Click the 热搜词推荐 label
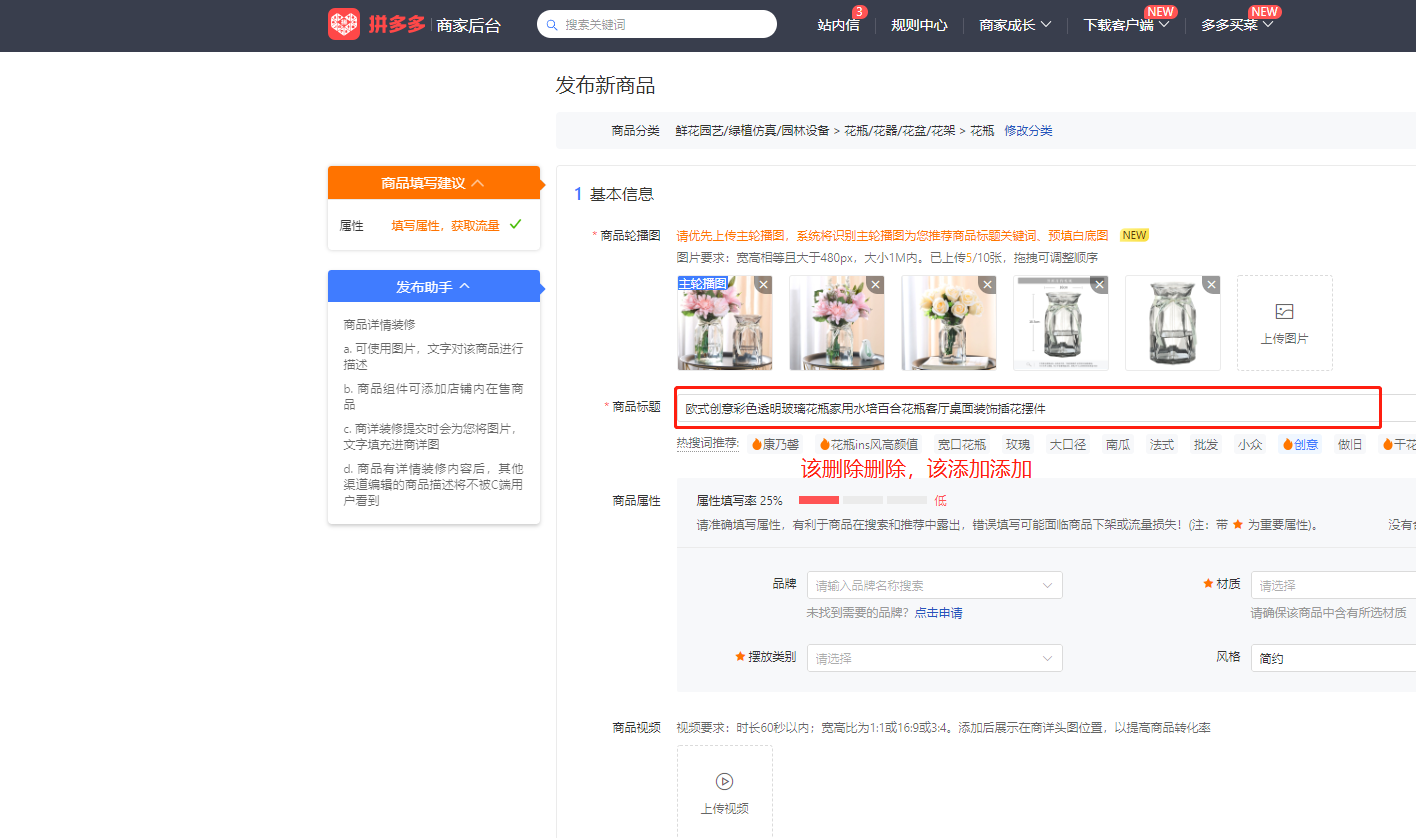Viewport: 1416px width, 838px height. 707,444
